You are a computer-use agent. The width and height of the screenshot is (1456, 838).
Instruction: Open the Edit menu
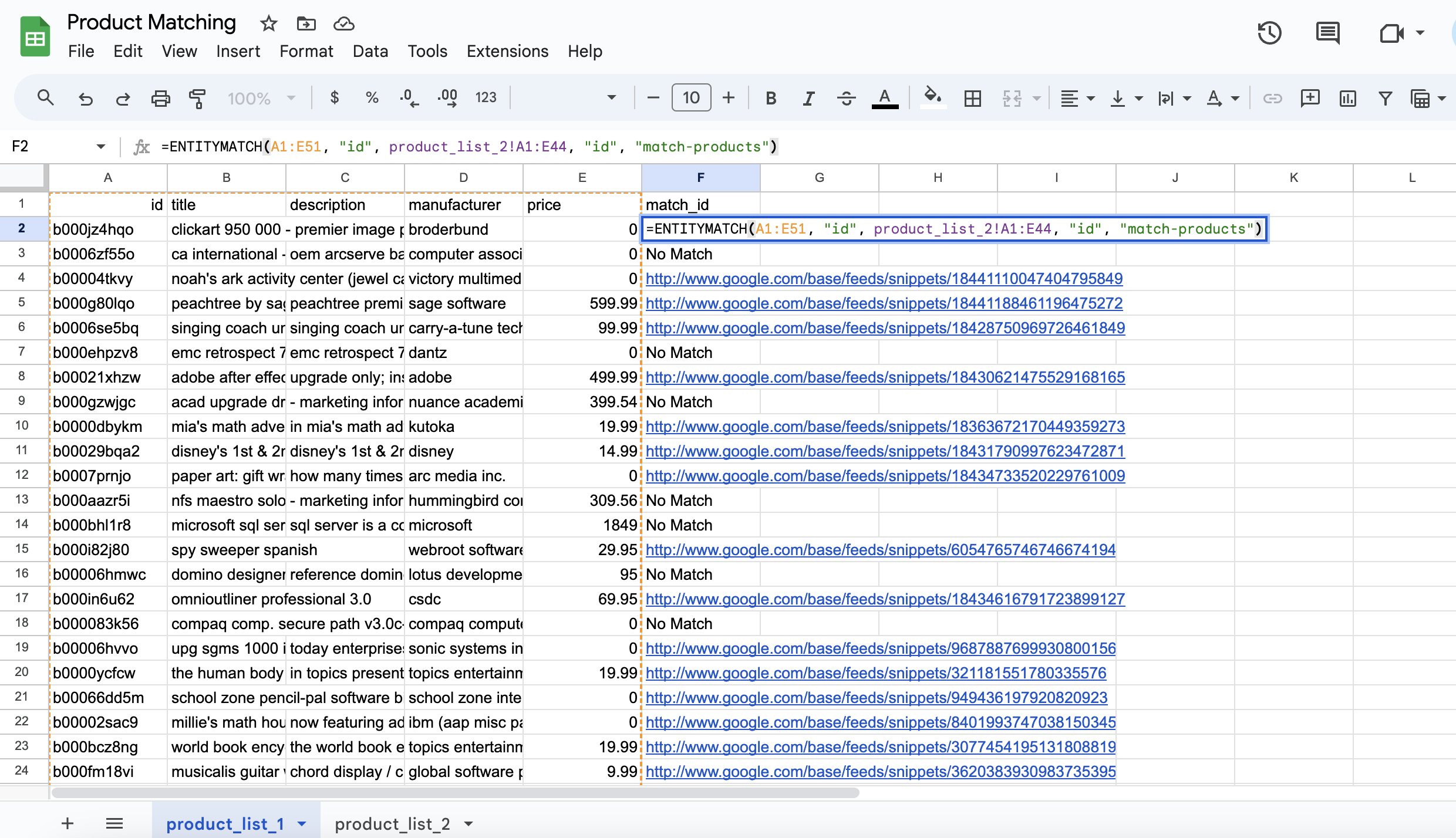click(x=127, y=52)
